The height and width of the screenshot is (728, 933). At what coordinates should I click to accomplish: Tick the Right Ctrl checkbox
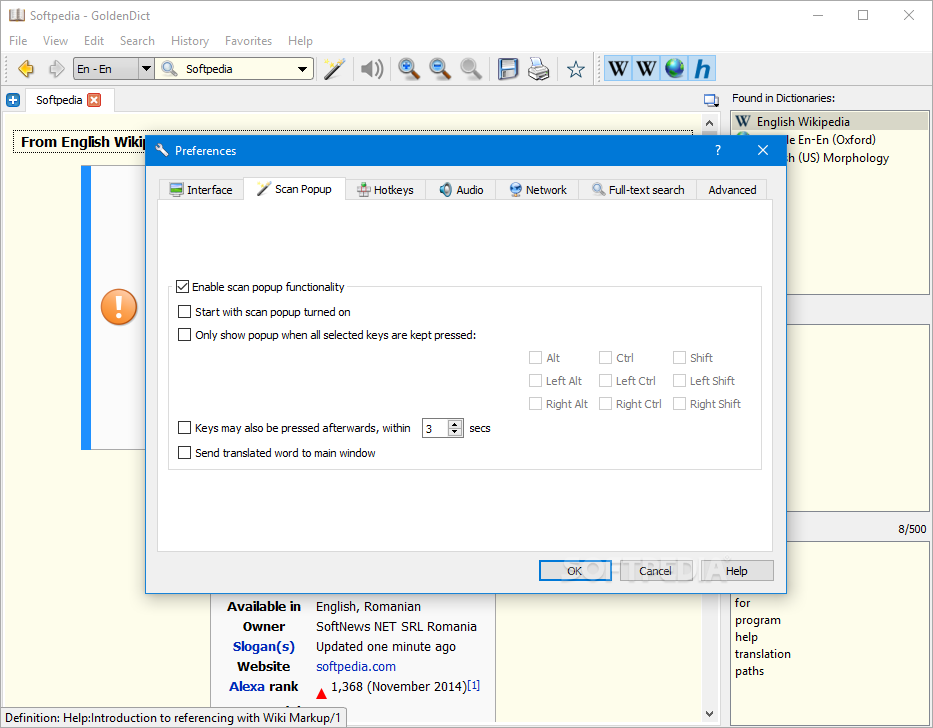[605, 404]
